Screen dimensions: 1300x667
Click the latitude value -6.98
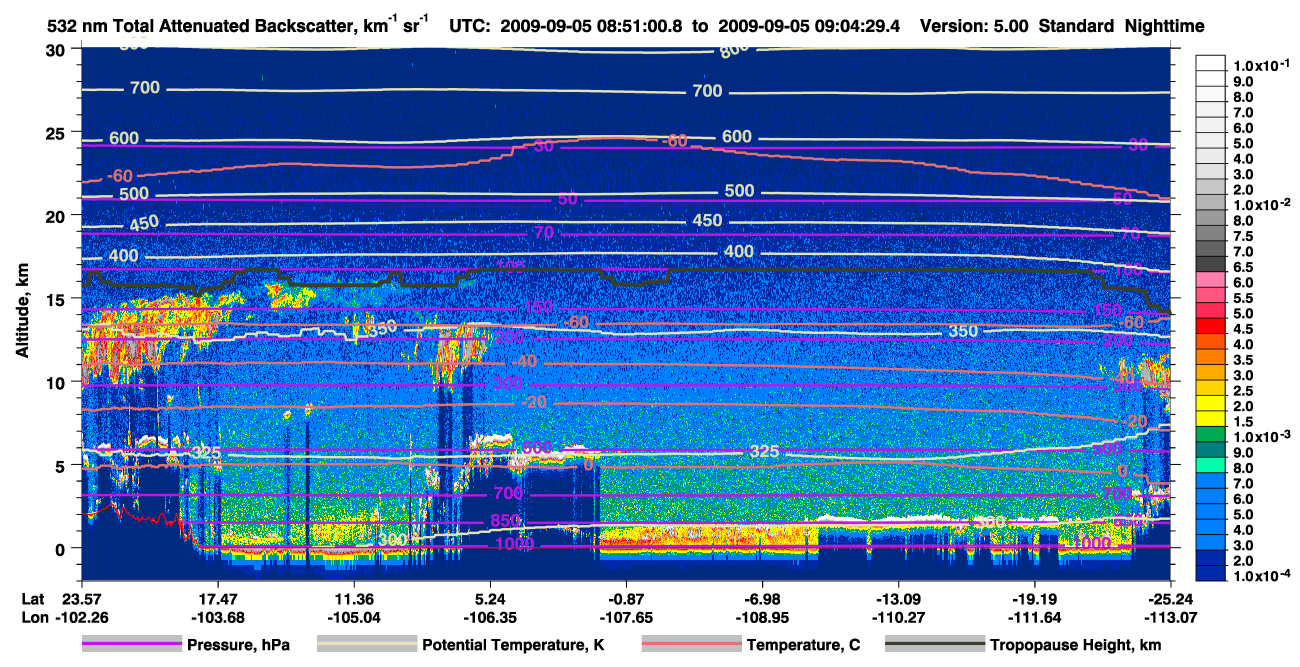point(762,599)
